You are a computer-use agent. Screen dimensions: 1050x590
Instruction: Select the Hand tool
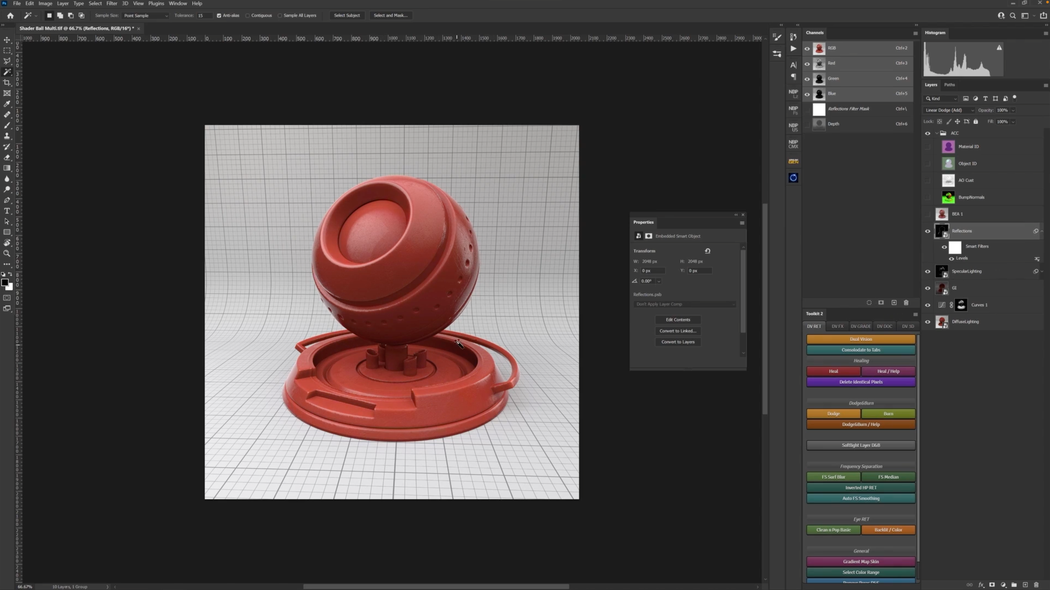[x=7, y=242]
